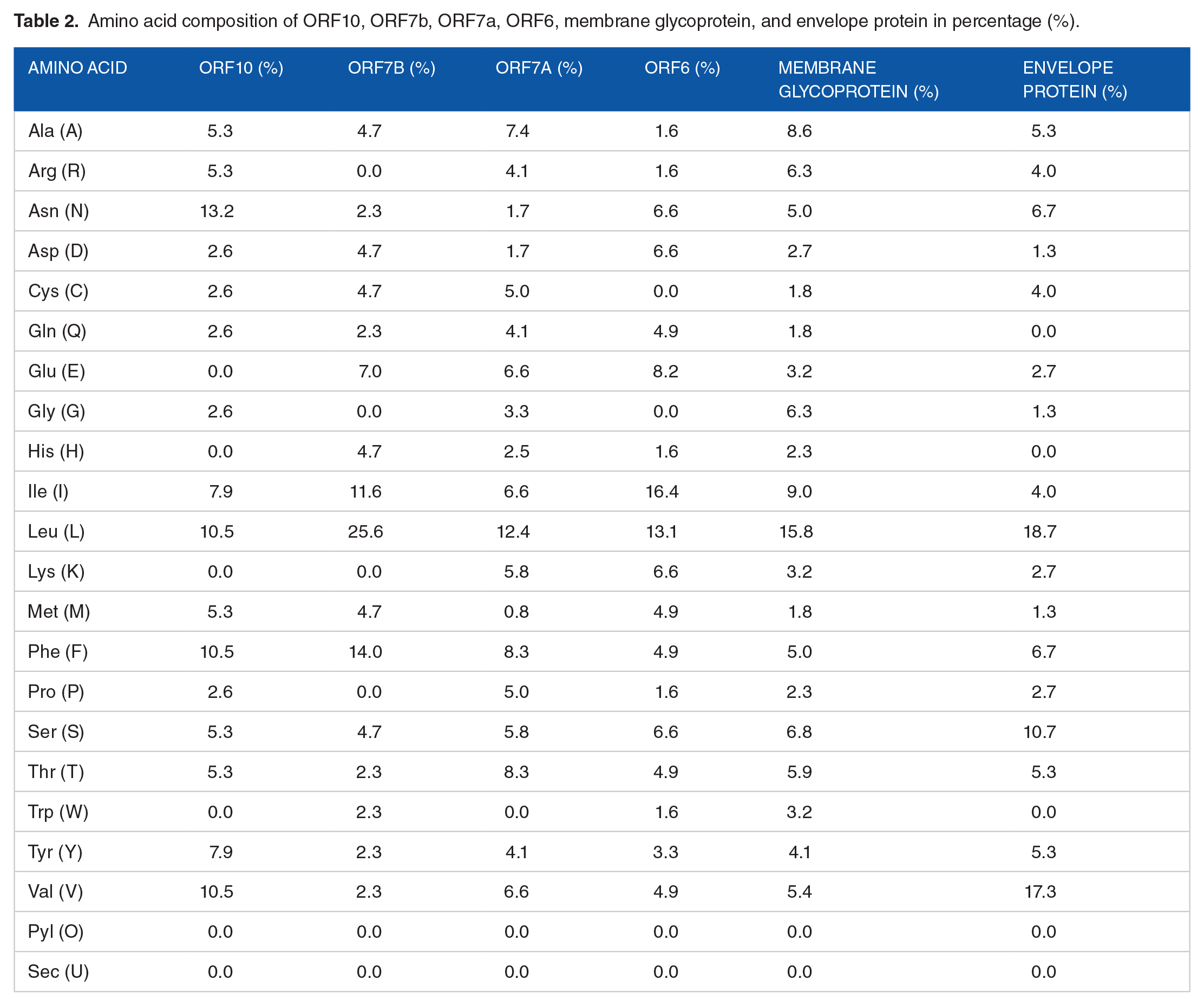Click the 13.2 value in Asn row
The image size is (1204, 1006).
pos(217,211)
